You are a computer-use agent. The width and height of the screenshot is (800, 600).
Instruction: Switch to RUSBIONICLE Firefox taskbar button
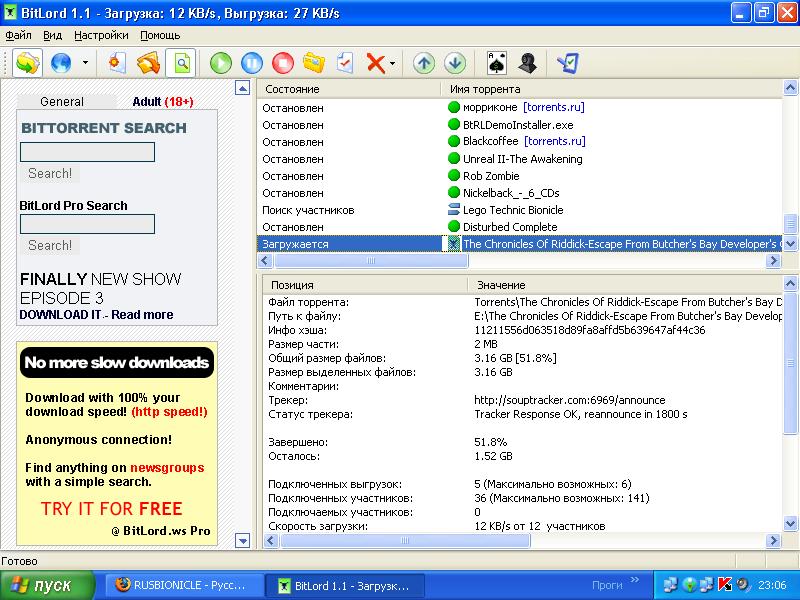tap(184, 585)
